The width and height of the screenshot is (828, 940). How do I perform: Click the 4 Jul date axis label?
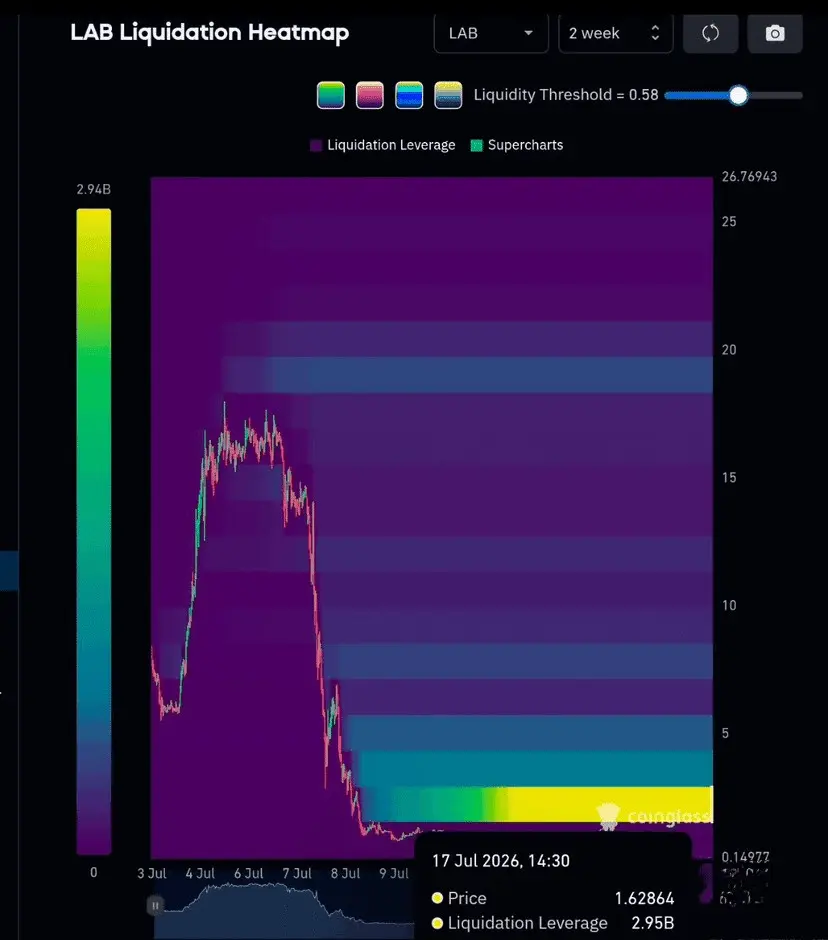(x=200, y=873)
